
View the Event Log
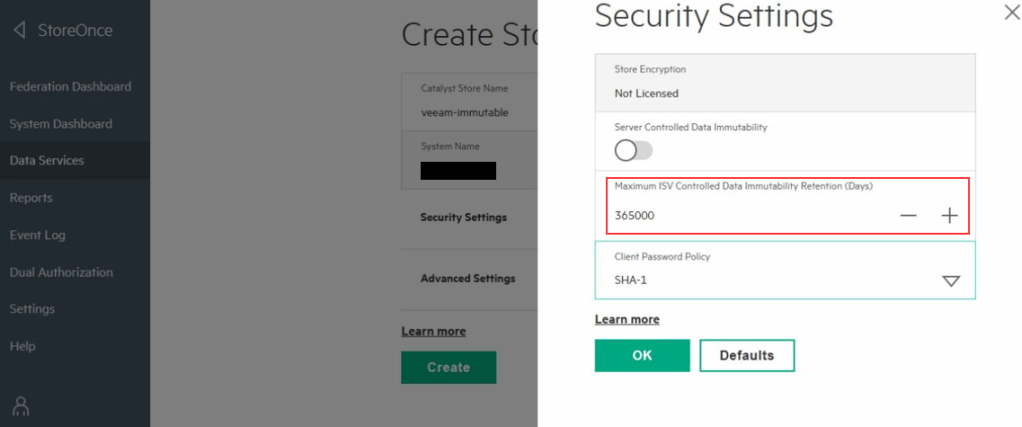(x=37, y=235)
